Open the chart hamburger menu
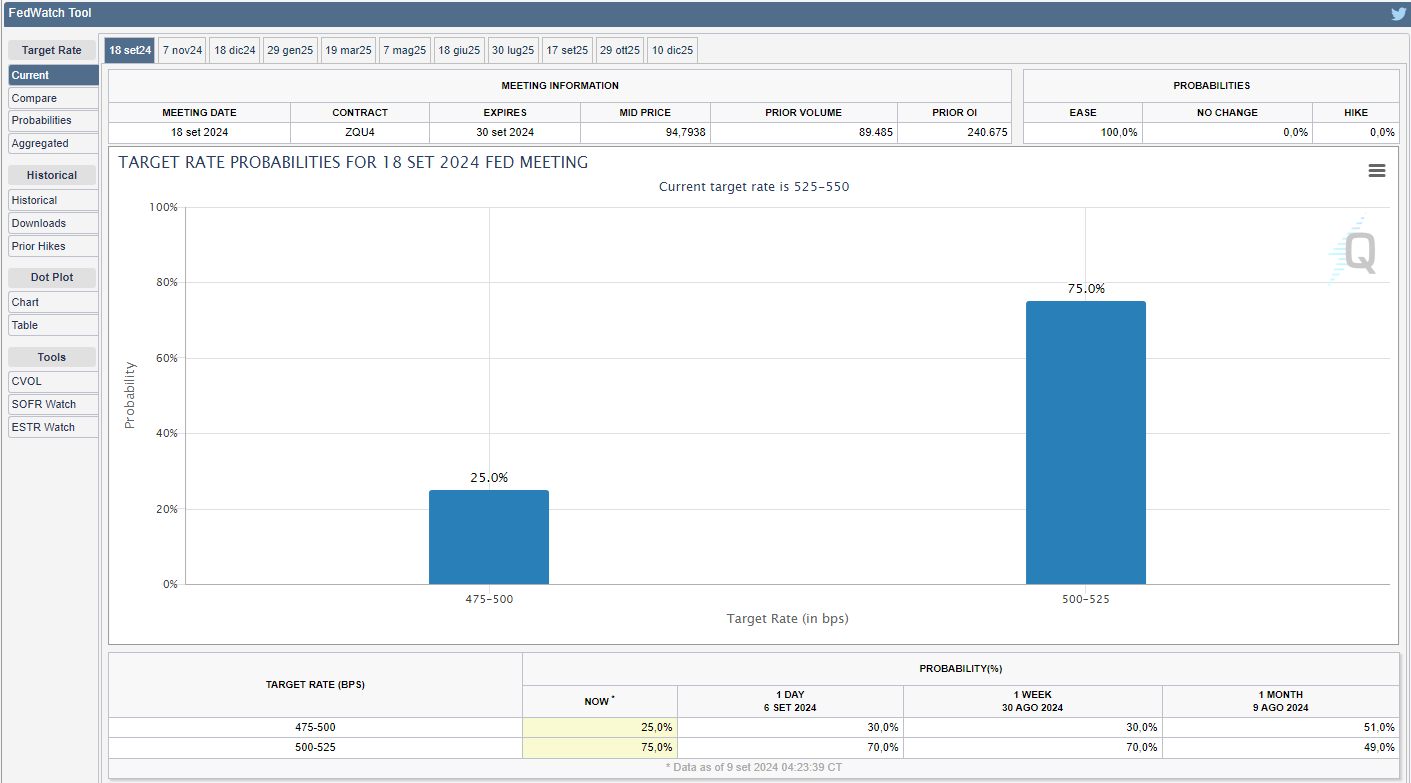Screen dimensions: 1411x783 point(1376,171)
